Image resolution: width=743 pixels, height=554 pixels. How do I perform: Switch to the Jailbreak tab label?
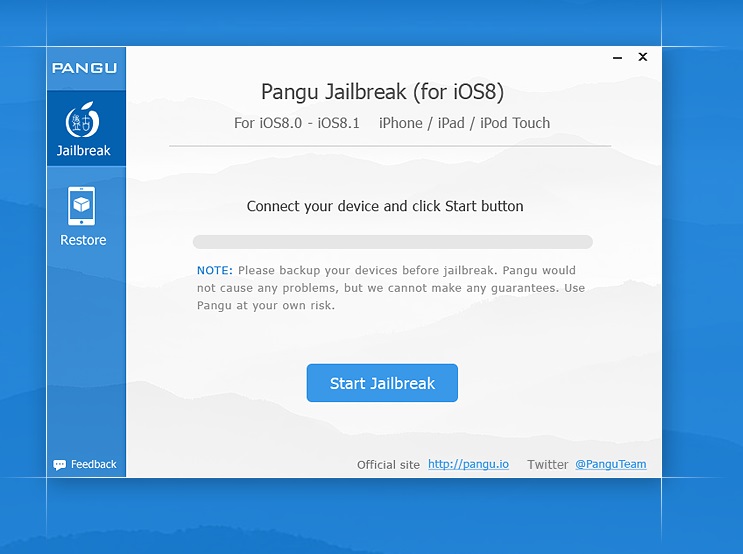click(83, 151)
